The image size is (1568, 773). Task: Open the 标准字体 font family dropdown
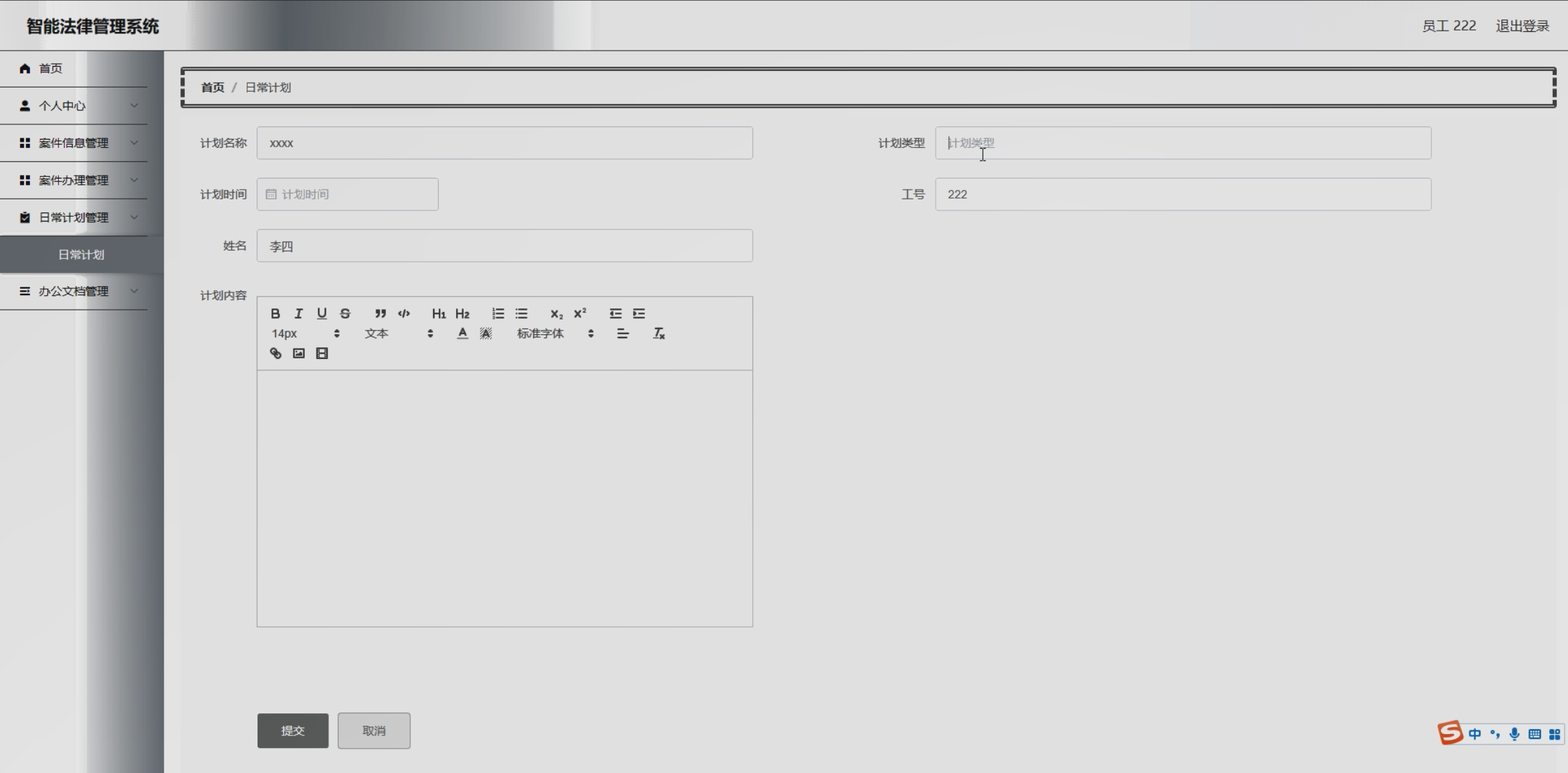(x=555, y=333)
